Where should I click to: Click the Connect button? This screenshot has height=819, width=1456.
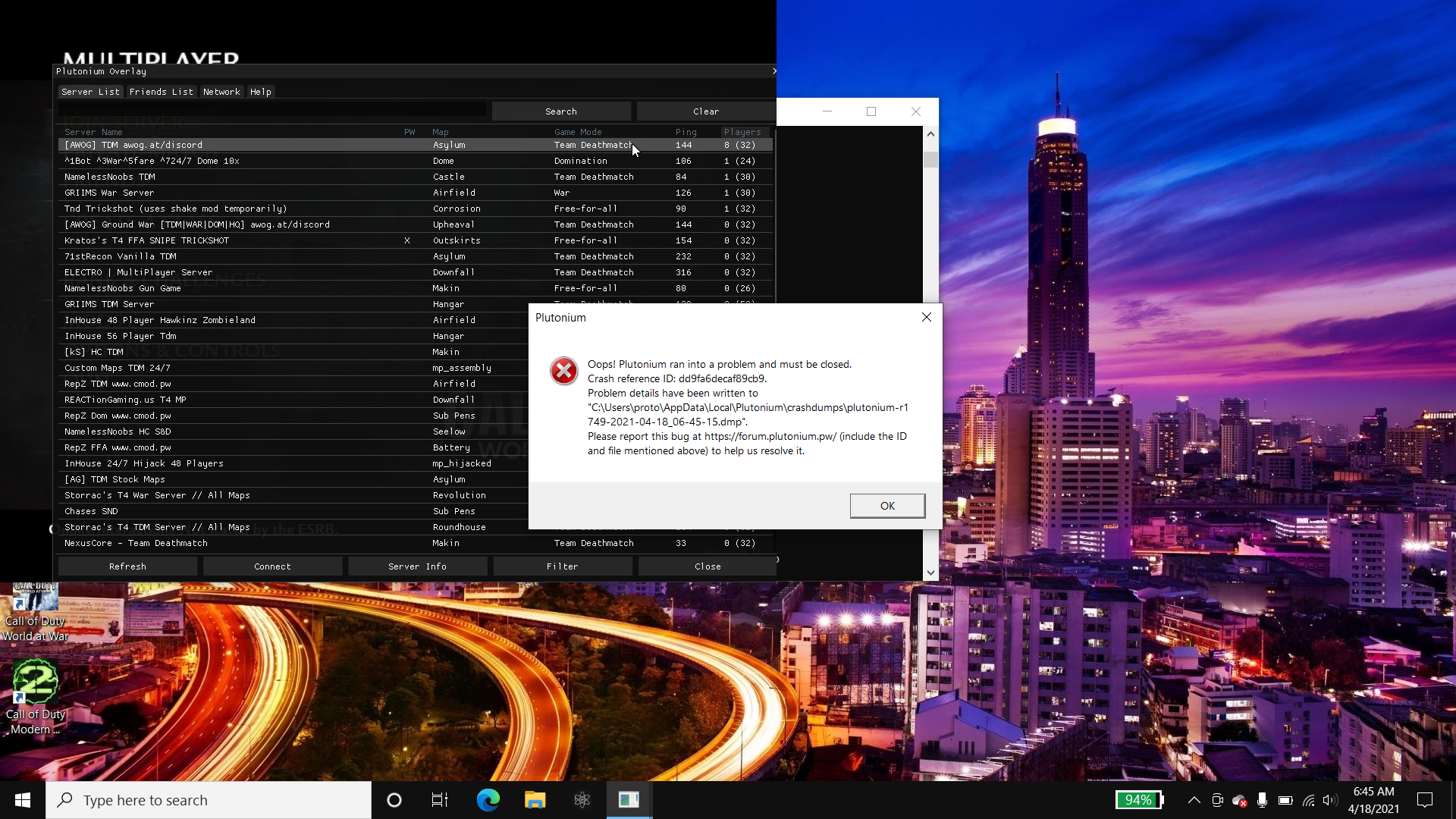pyautogui.click(x=273, y=566)
